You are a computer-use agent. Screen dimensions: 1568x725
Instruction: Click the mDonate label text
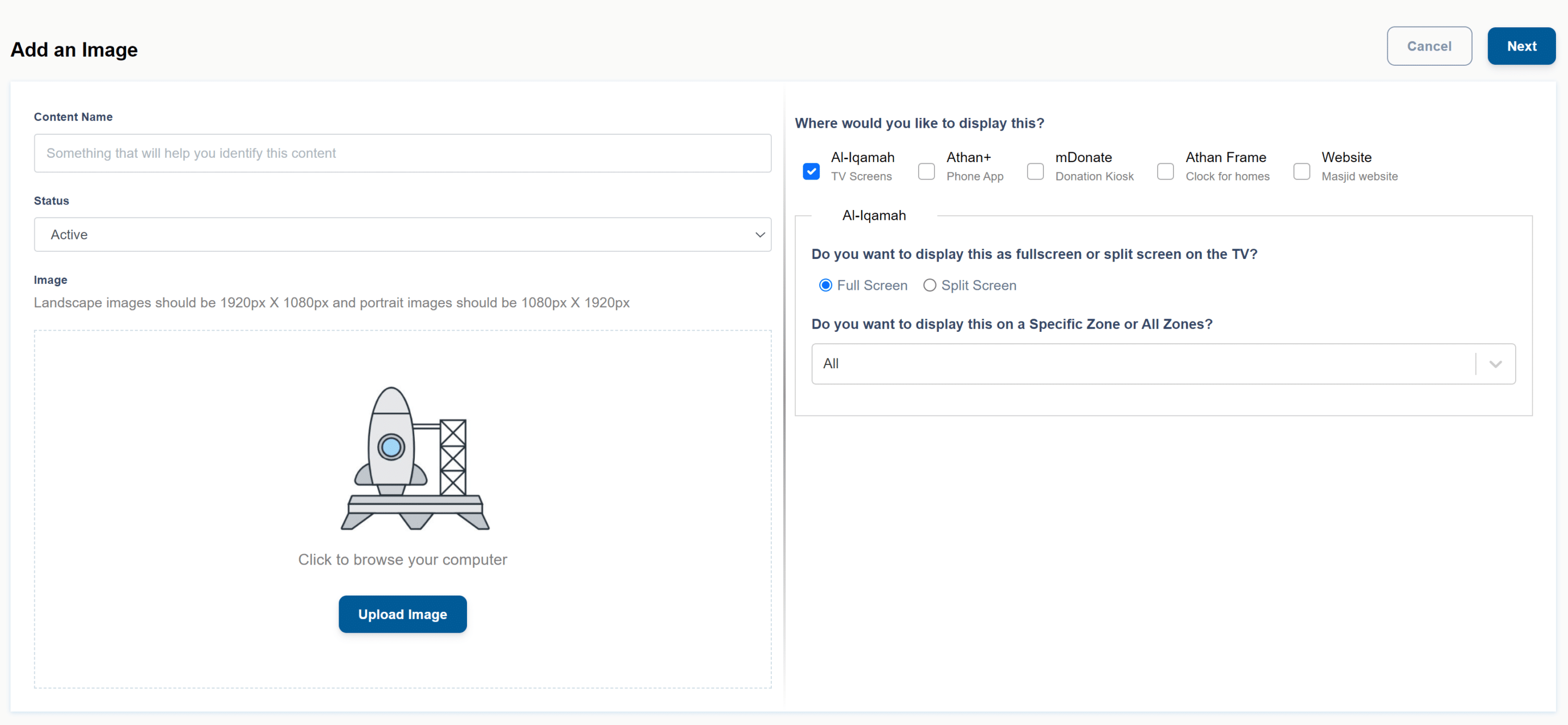point(1083,158)
